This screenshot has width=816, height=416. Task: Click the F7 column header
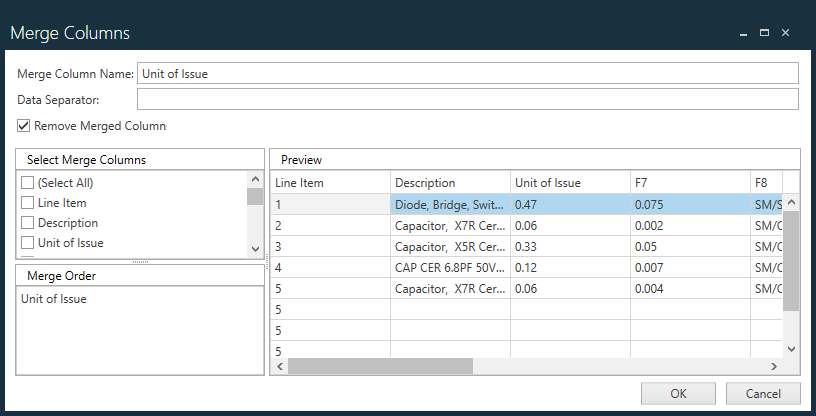pyautogui.click(x=689, y=183)
